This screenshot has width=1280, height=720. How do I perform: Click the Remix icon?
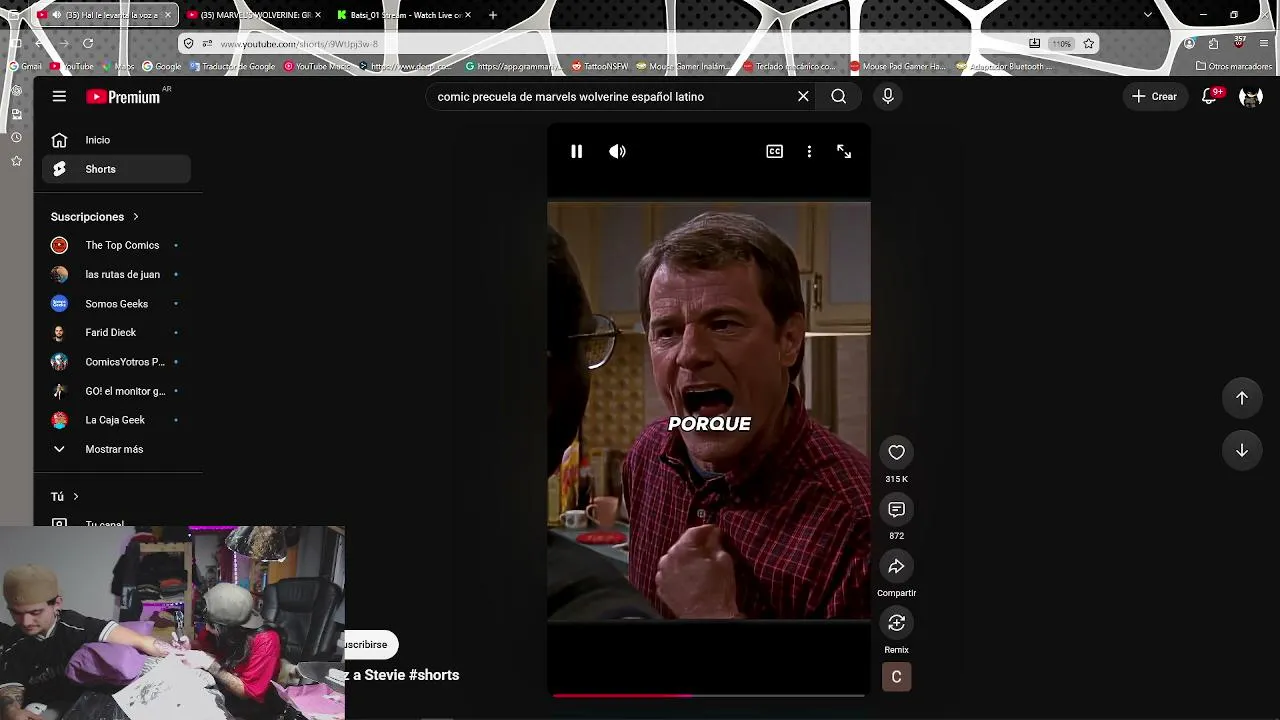pos(896,623)
